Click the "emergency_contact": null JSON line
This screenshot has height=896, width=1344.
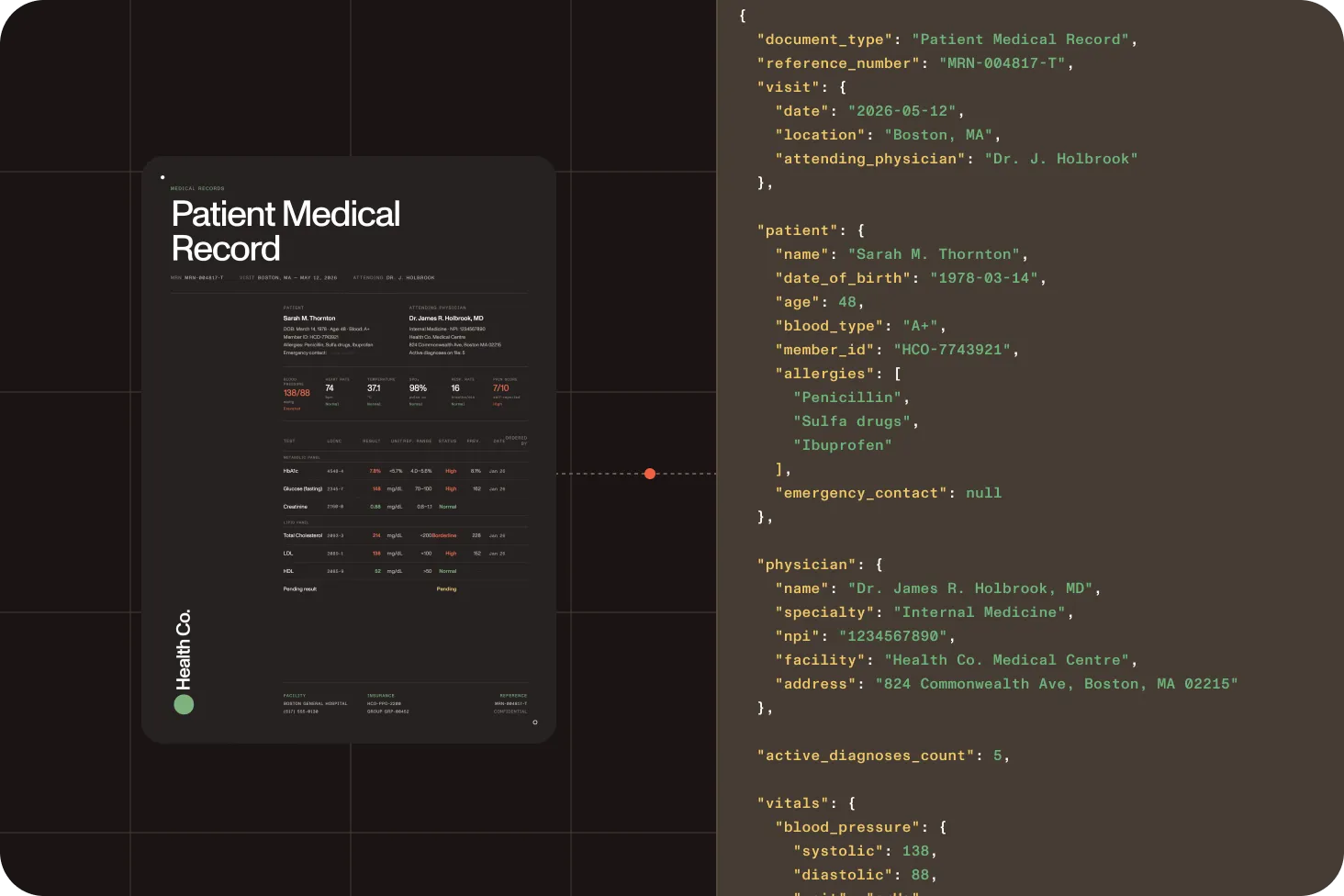[x=888, y=493]
